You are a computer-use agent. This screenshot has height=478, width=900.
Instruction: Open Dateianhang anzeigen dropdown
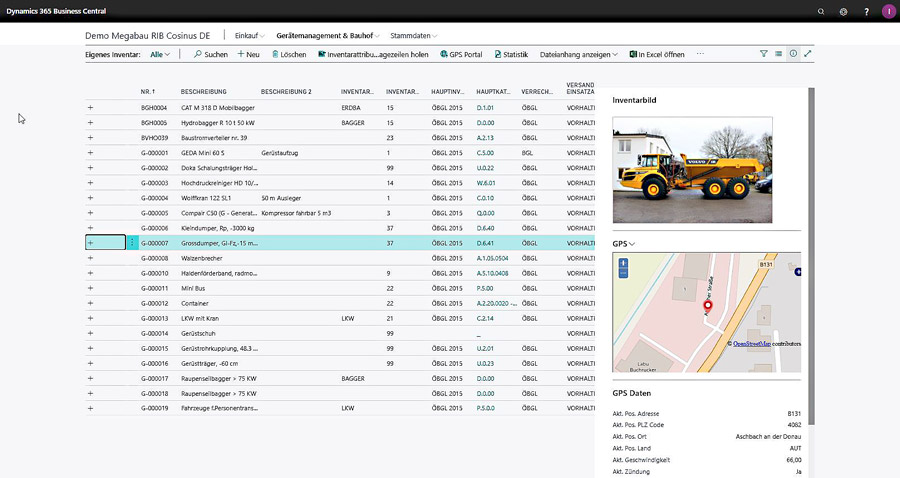tap(579, 55)
